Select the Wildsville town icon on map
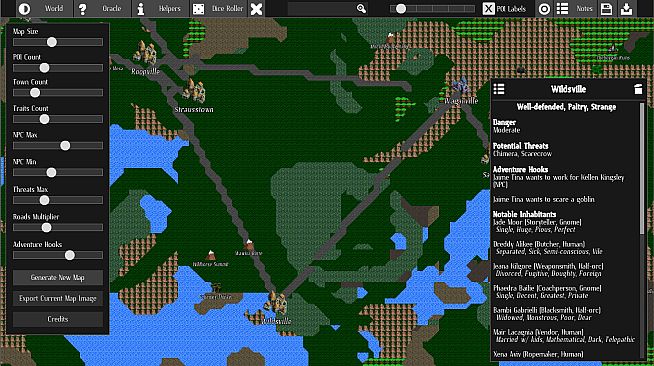The height and width of the screenshot is (366, 654). (275, 302)
